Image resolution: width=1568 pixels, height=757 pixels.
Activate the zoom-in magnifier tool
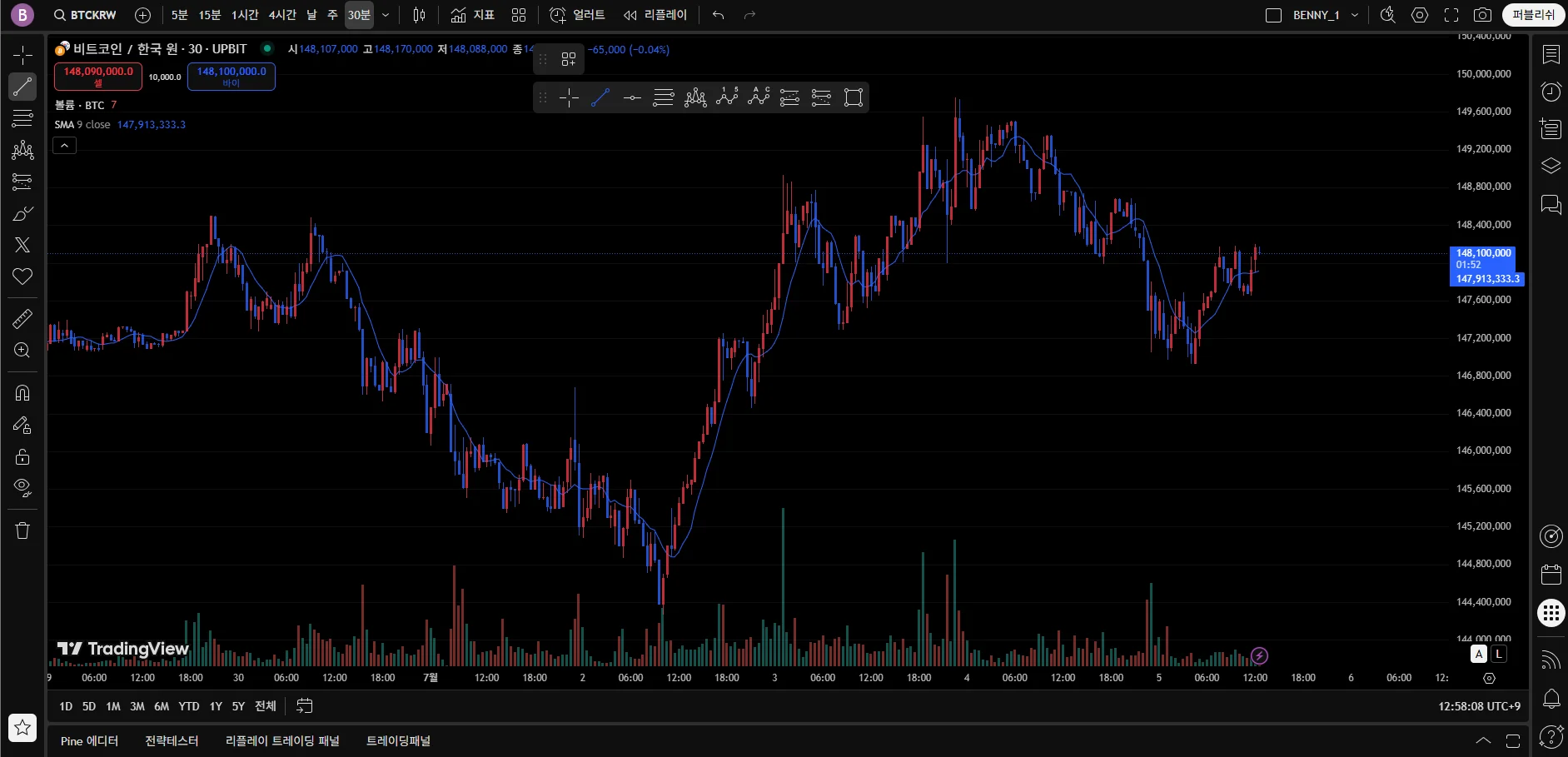[22, 351]
